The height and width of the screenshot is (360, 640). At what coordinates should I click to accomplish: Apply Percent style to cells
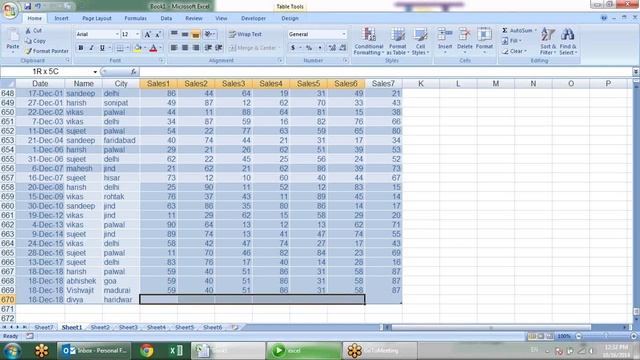coord(309,48)
